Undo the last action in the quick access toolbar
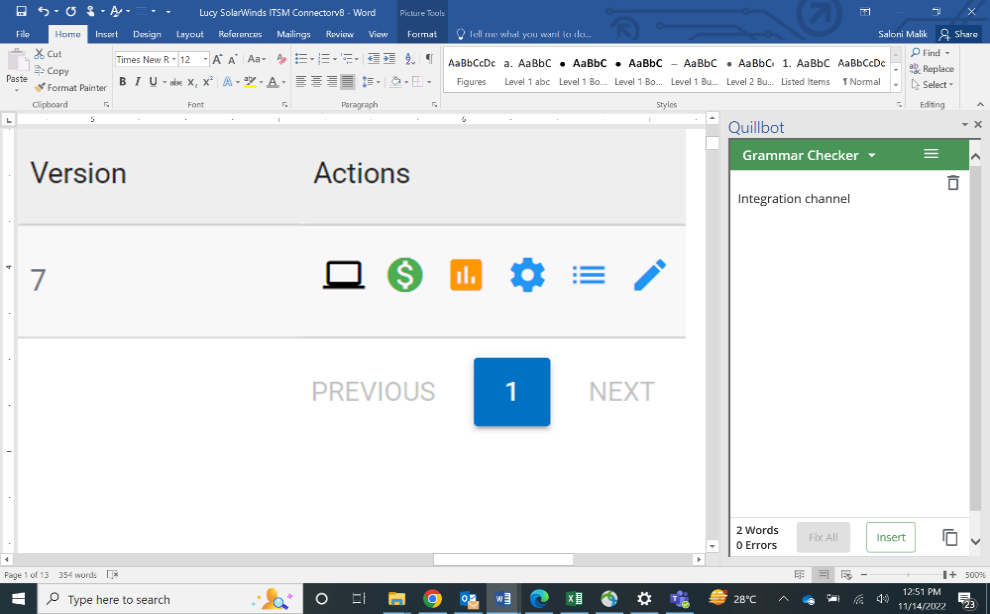The width and height of the screenshot is (990, 614). click(x=43, y=11)
